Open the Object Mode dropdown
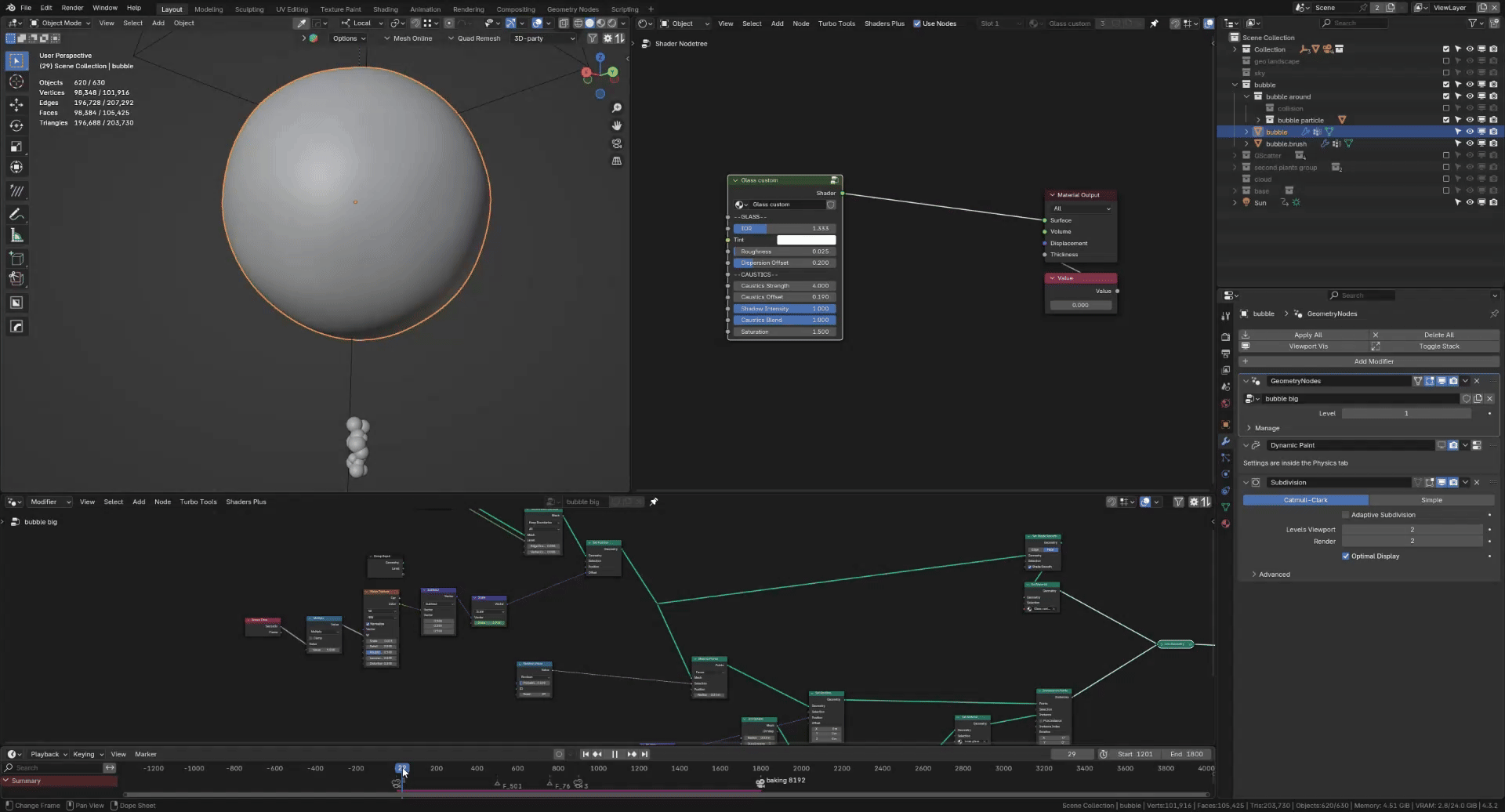The width and height of the screenshot is (1505, 812). [60, 23]
